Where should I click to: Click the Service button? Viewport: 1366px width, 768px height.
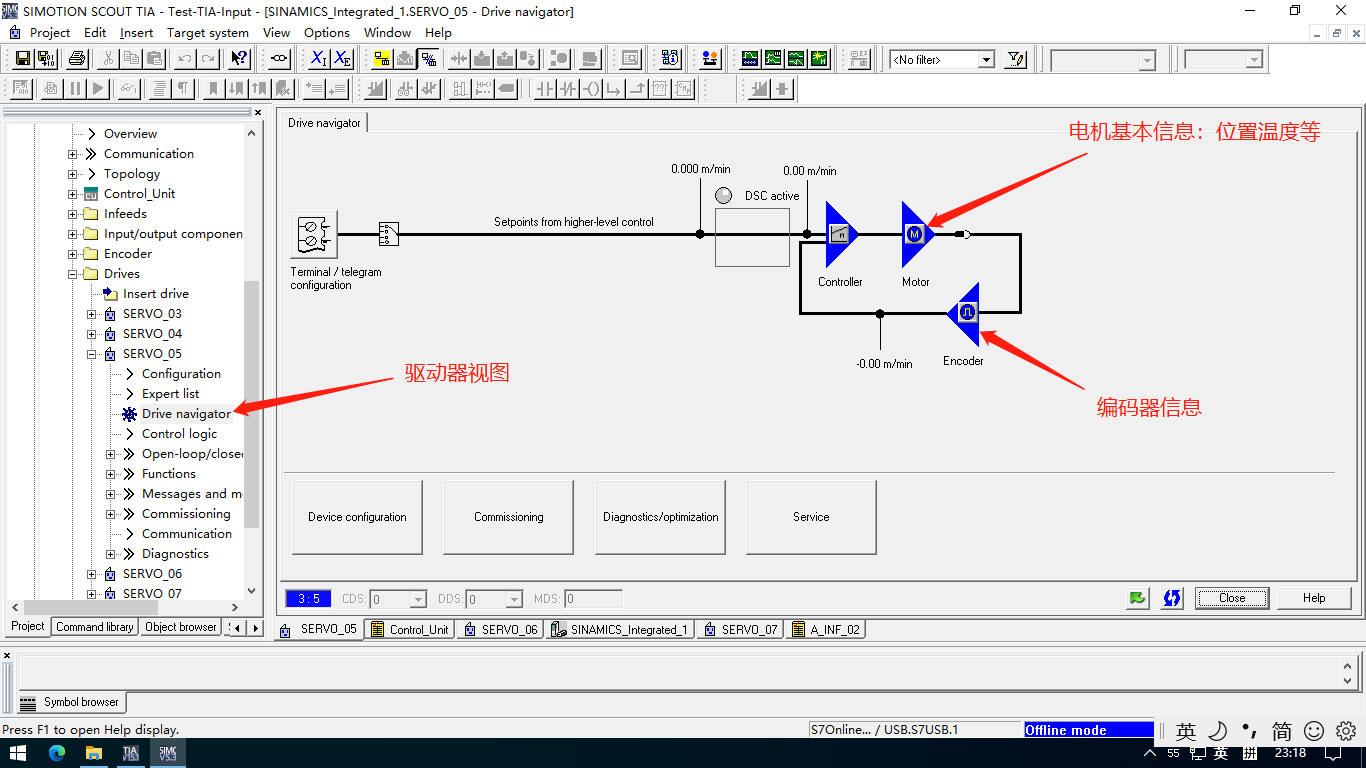point(811,517)
